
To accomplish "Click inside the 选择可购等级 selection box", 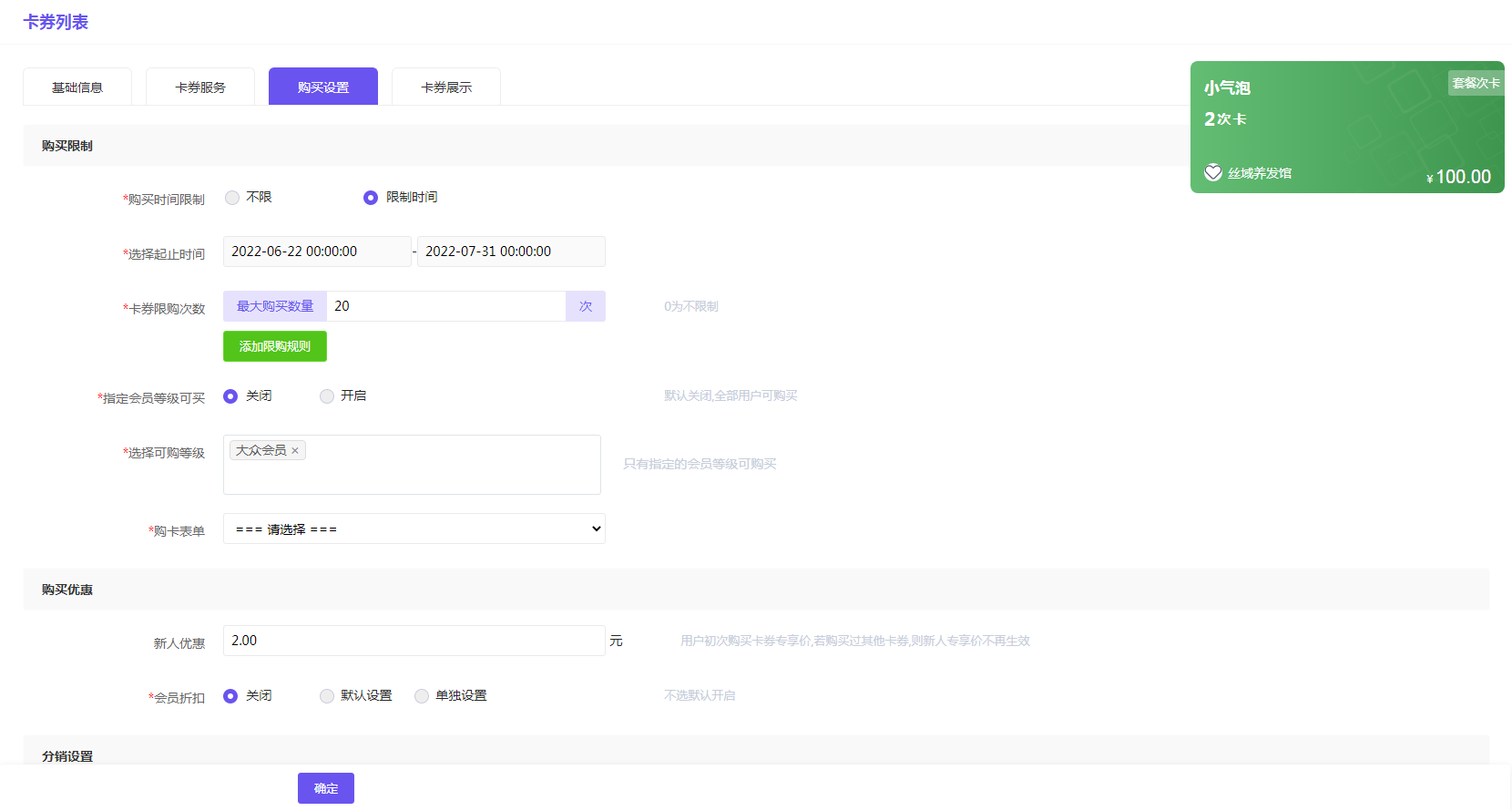I will point(412,465).
